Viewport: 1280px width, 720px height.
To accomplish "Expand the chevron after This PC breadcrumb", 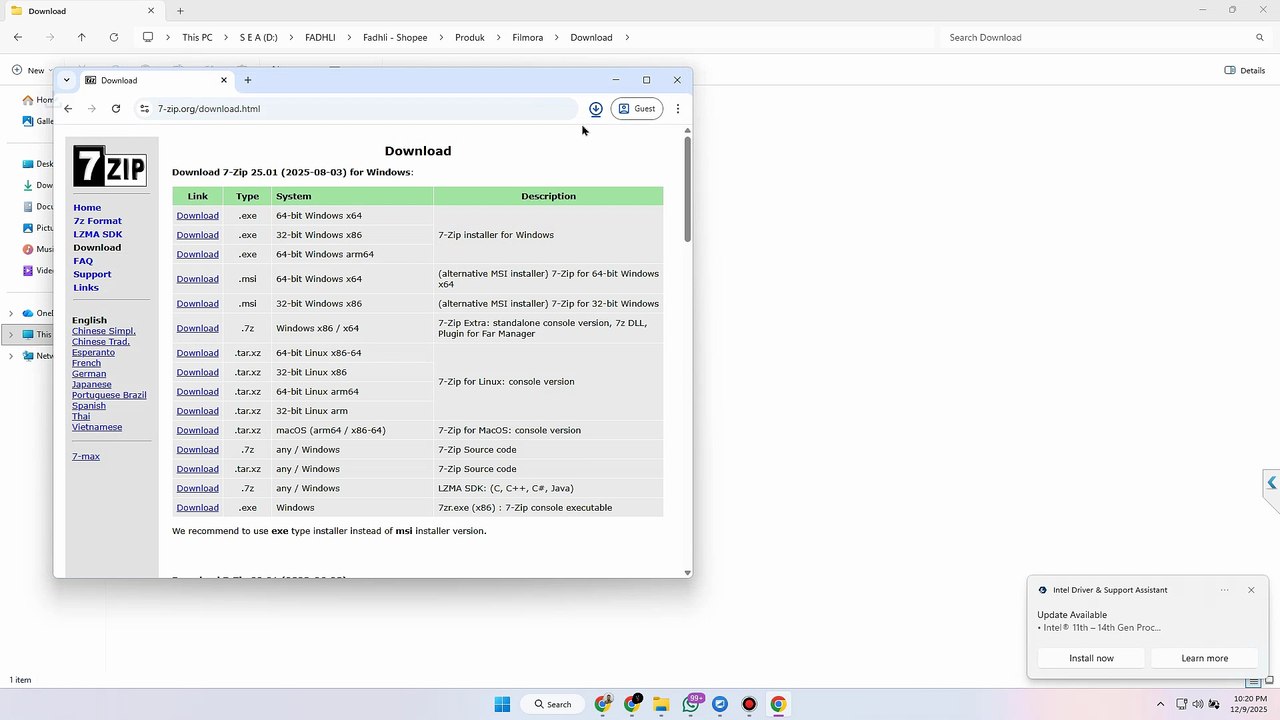I will [226, 37].
